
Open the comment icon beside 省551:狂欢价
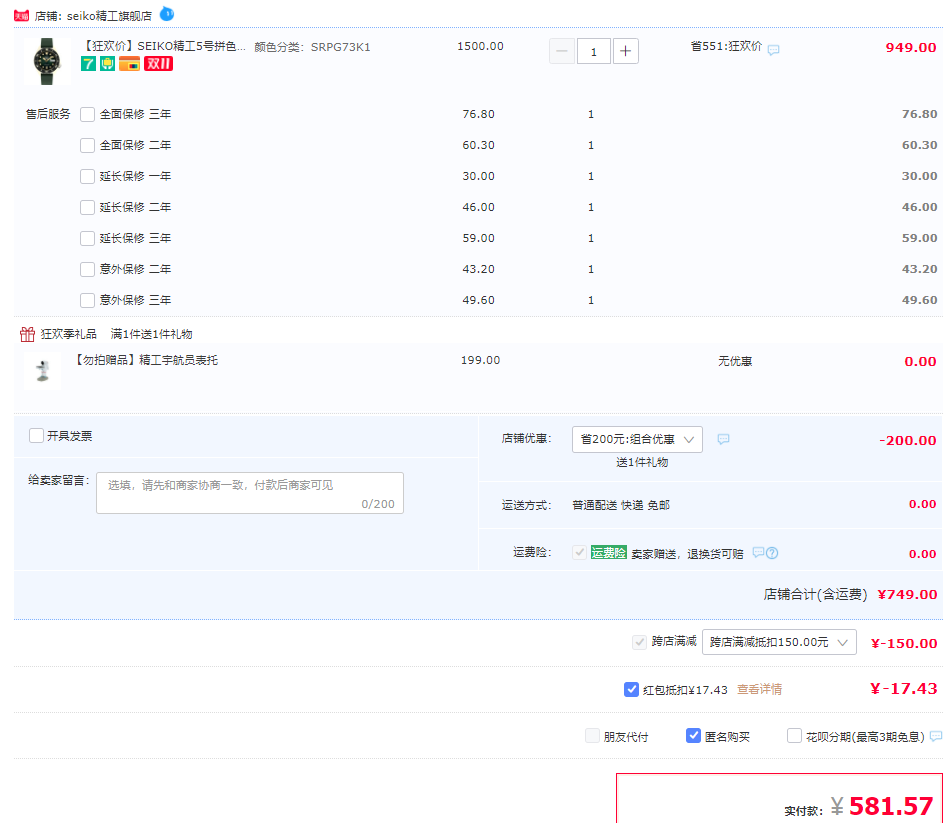[773, 50]
